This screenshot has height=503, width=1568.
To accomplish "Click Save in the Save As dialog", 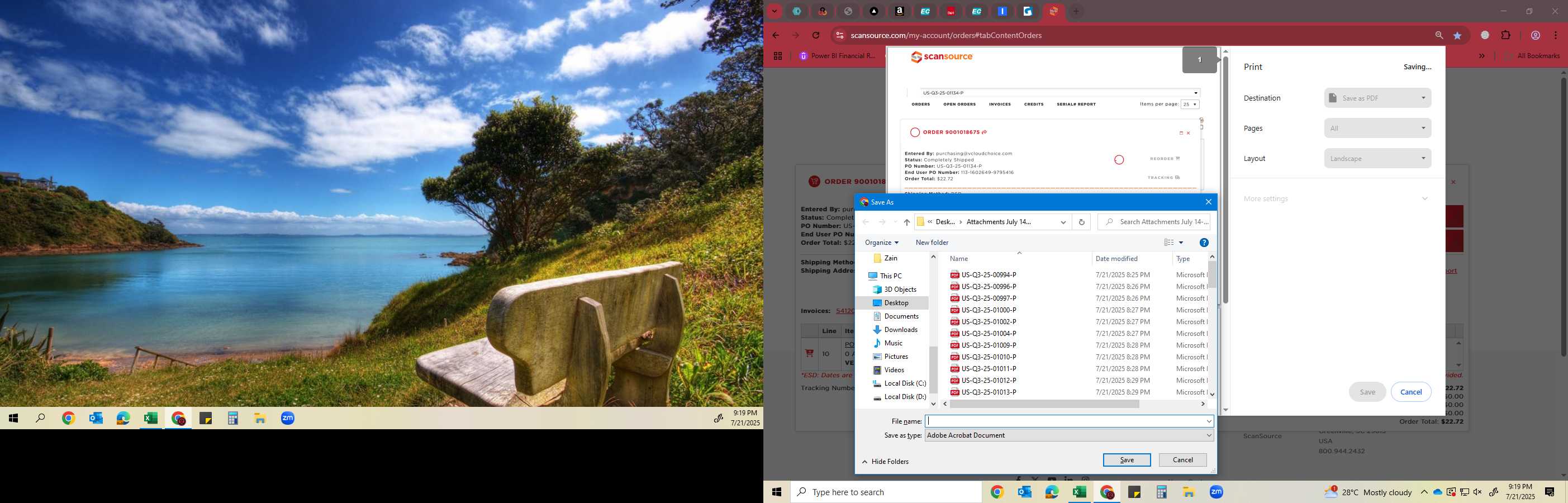I will [x=1127, y=461].
